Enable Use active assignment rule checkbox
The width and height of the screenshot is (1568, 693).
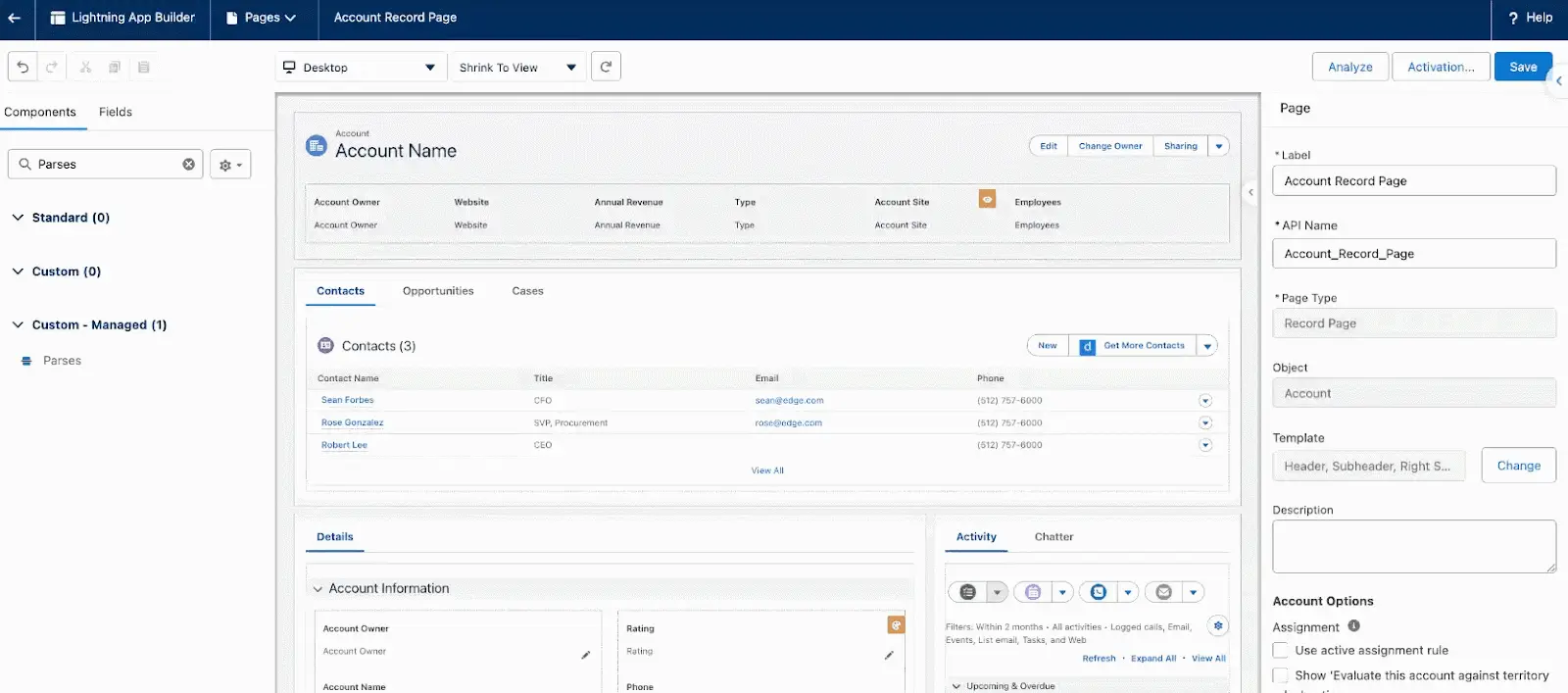point(1280,650)
